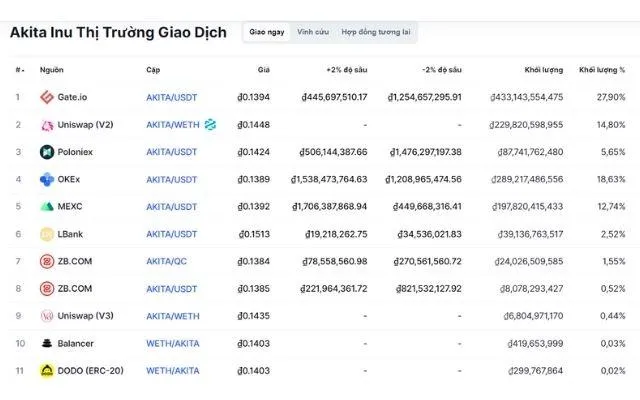Image resolution: width=640 pixels, height=400 pixels.
Task: Sort the table by the # column
Action: 19,69
